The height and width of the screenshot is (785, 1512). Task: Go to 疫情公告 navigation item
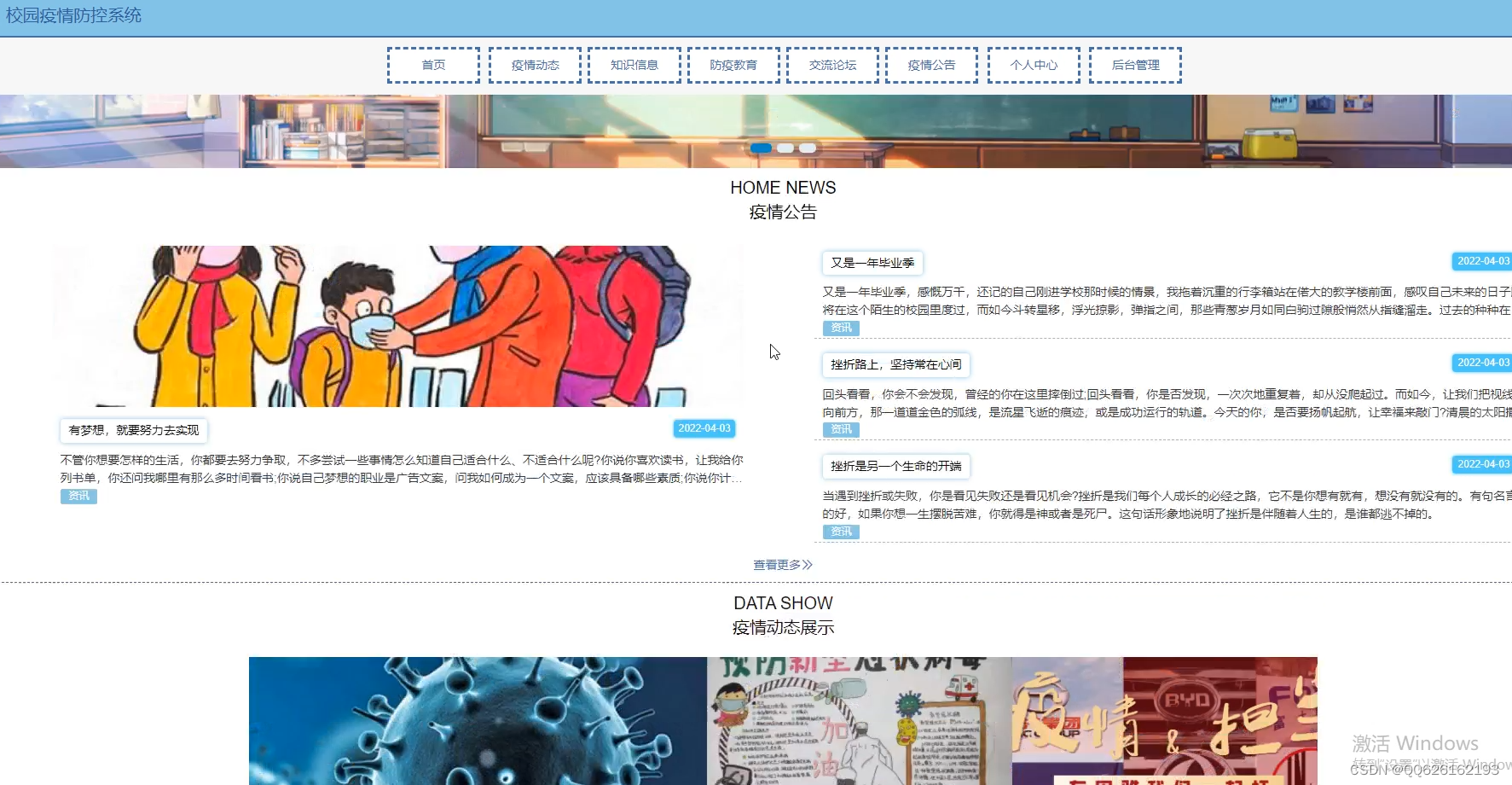(931, 65)
